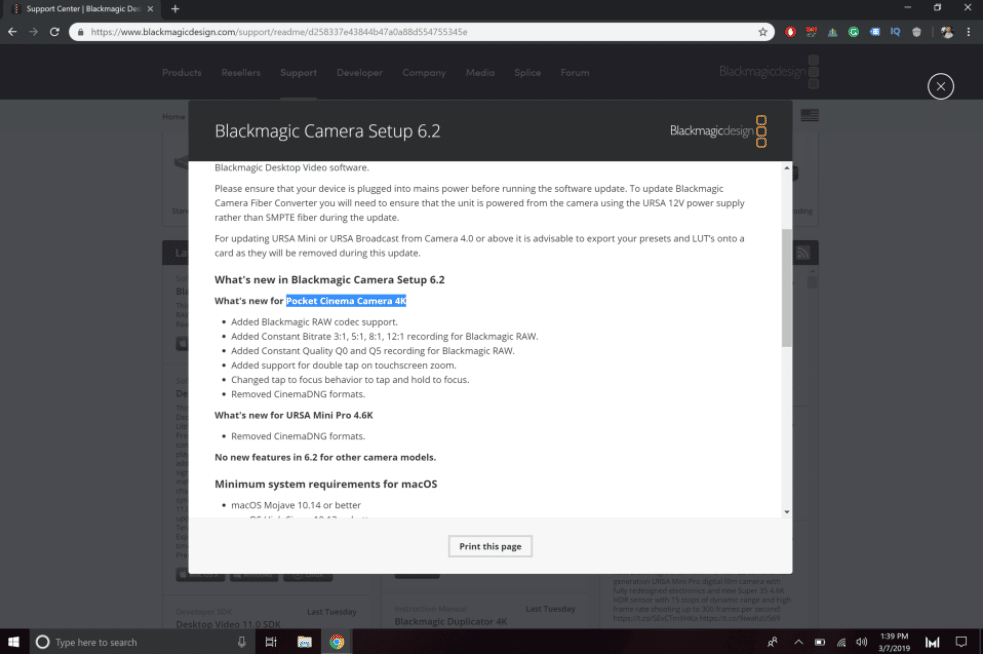
Task: Click the battery icon in system tray
Action: 819,642
